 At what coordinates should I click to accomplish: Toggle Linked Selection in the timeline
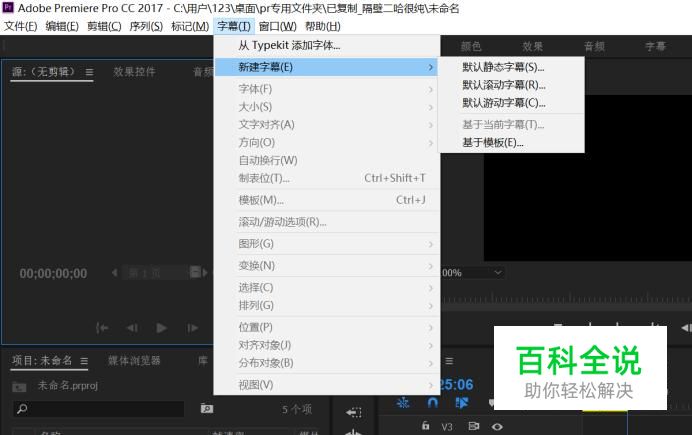[x=462, y=402]
